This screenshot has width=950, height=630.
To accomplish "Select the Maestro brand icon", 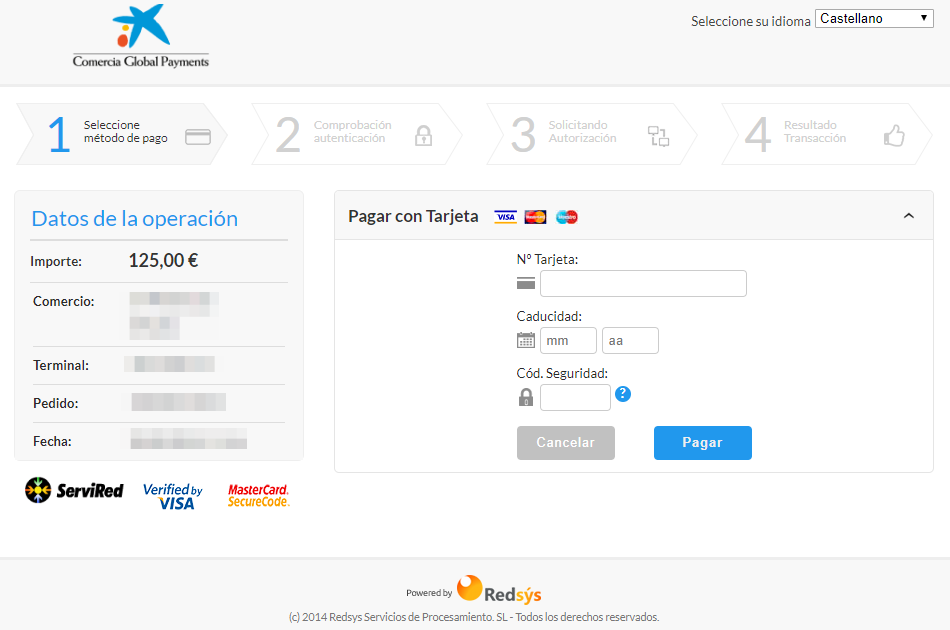I will [566, 216].
